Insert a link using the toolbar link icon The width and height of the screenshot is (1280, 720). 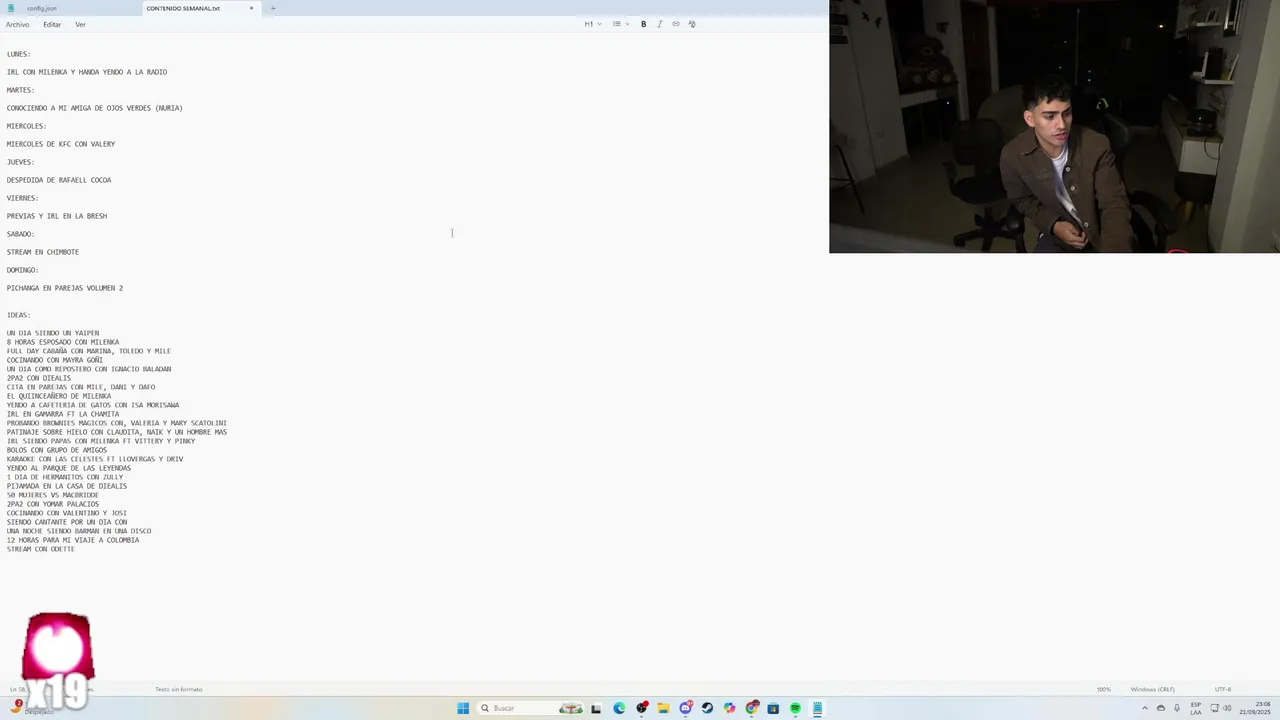(675, 24)
